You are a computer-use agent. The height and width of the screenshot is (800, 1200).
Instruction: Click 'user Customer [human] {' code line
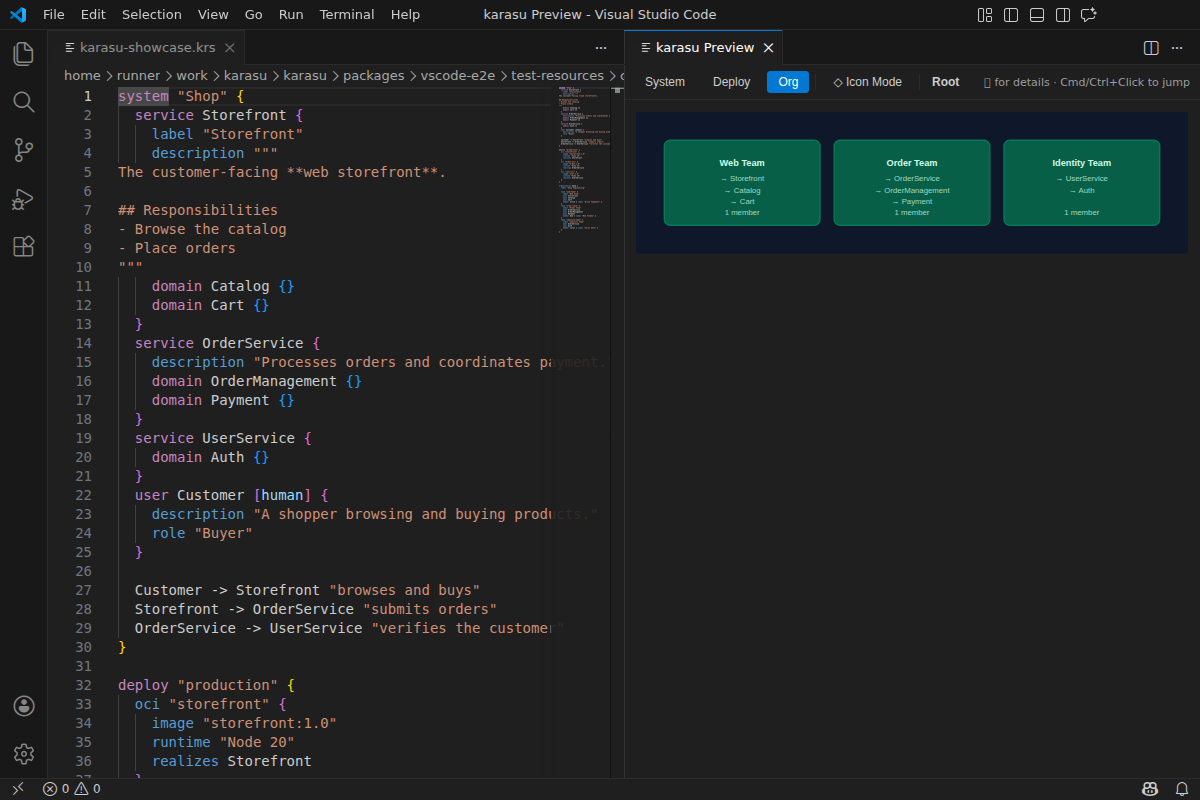pos(231,495)
